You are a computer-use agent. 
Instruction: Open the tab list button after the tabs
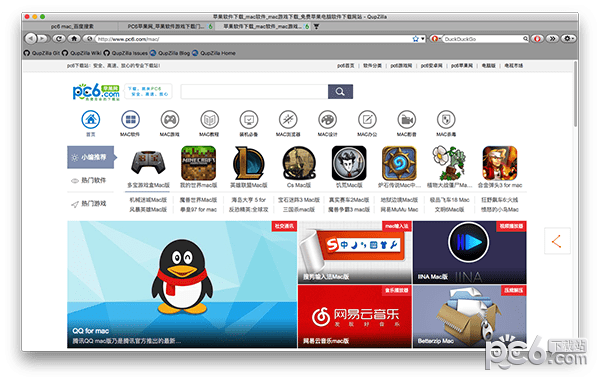tap(316, 26)
